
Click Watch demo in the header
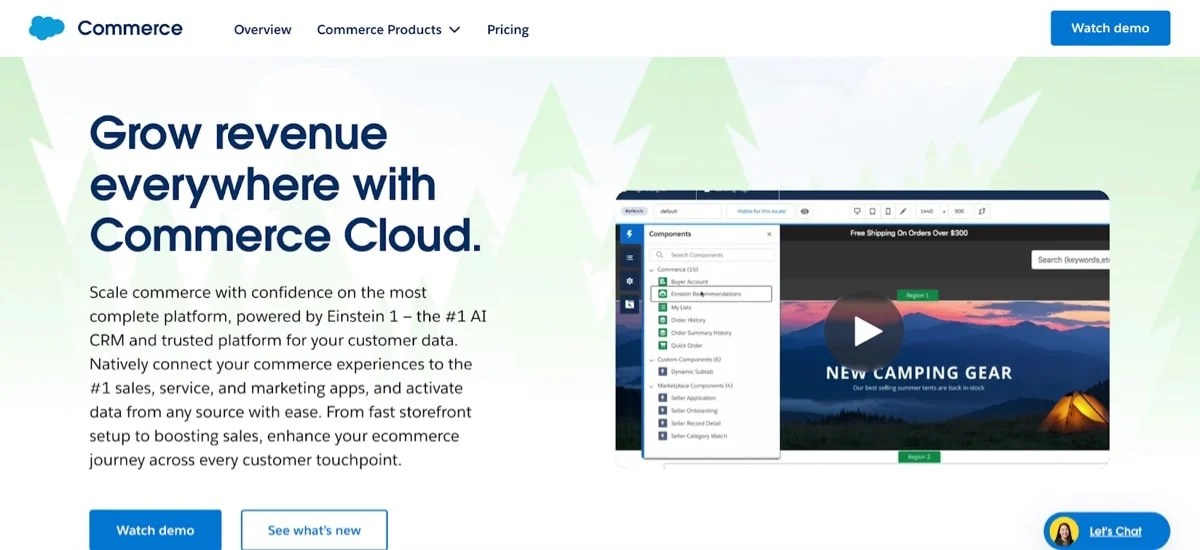pos(1110,28)
